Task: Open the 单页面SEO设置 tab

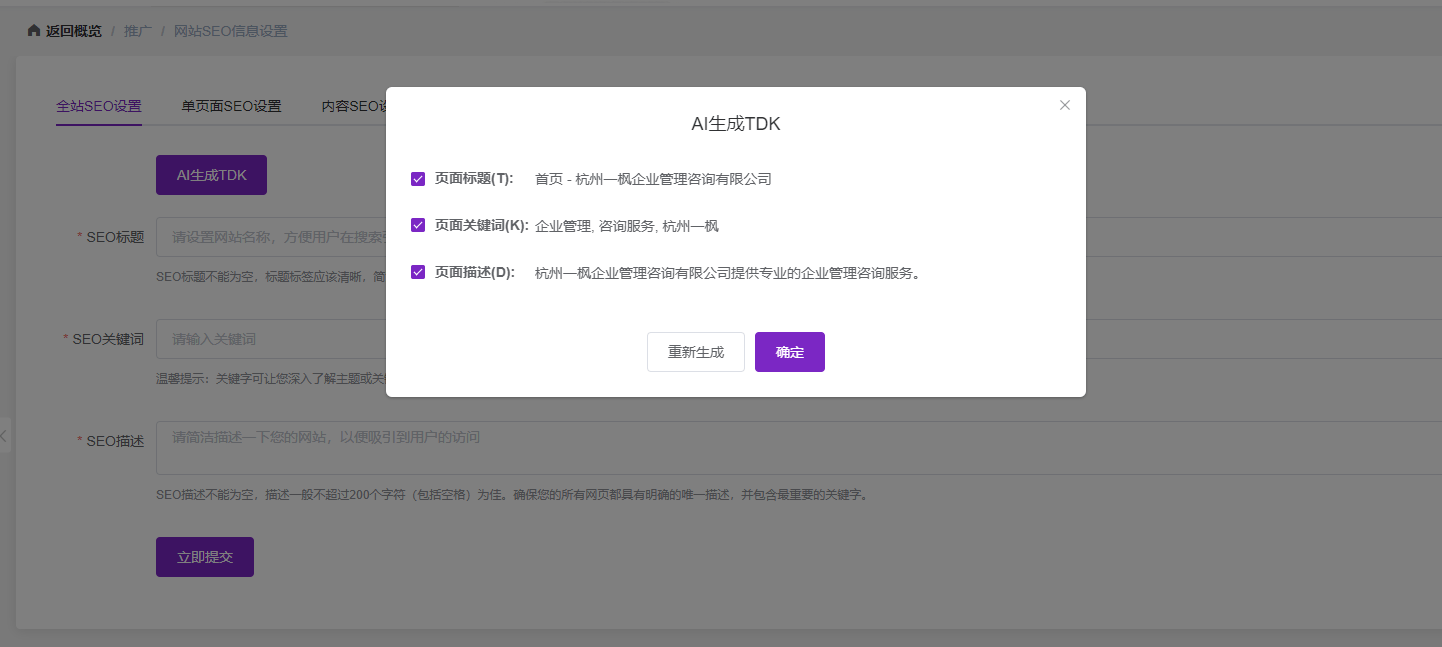Action: [231, 106]
